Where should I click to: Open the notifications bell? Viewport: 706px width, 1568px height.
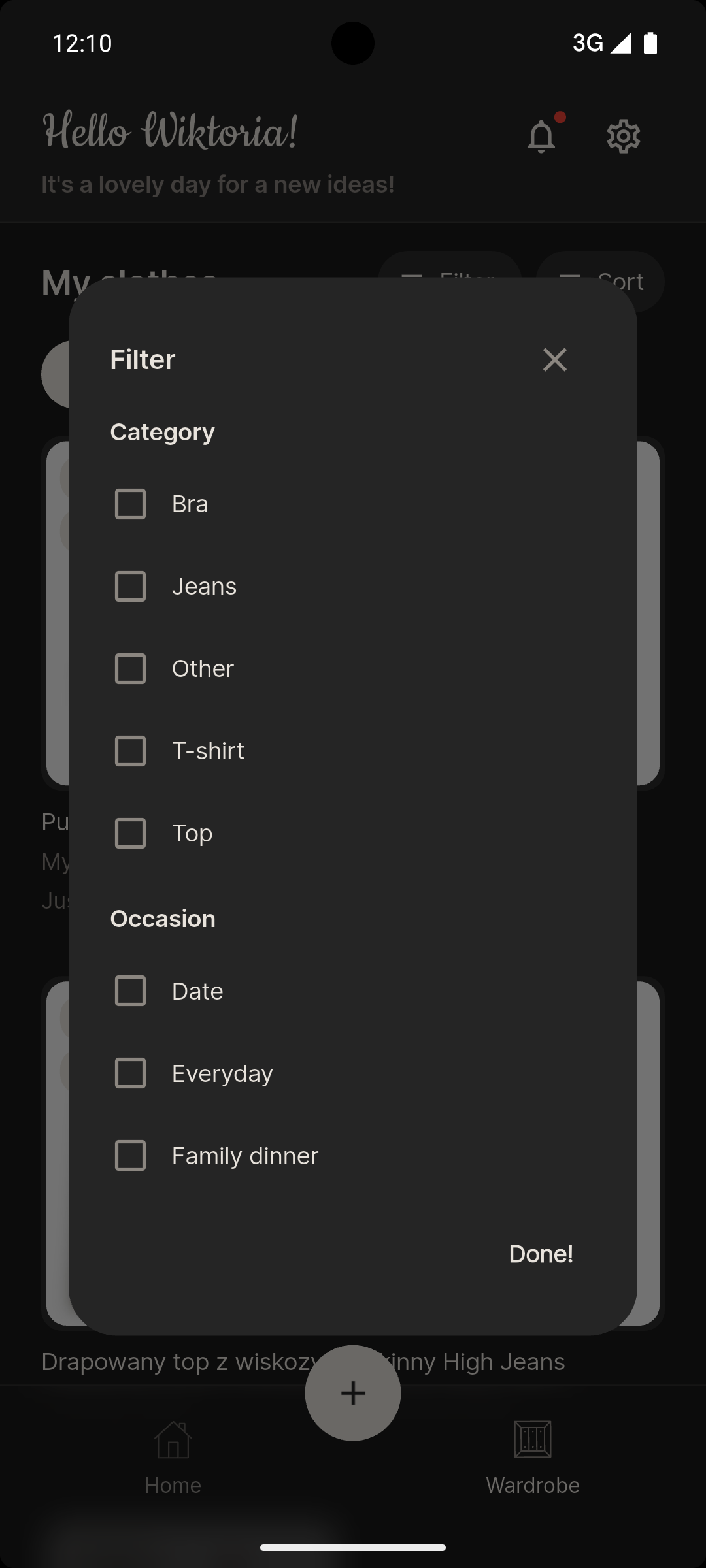coord(541,136)
